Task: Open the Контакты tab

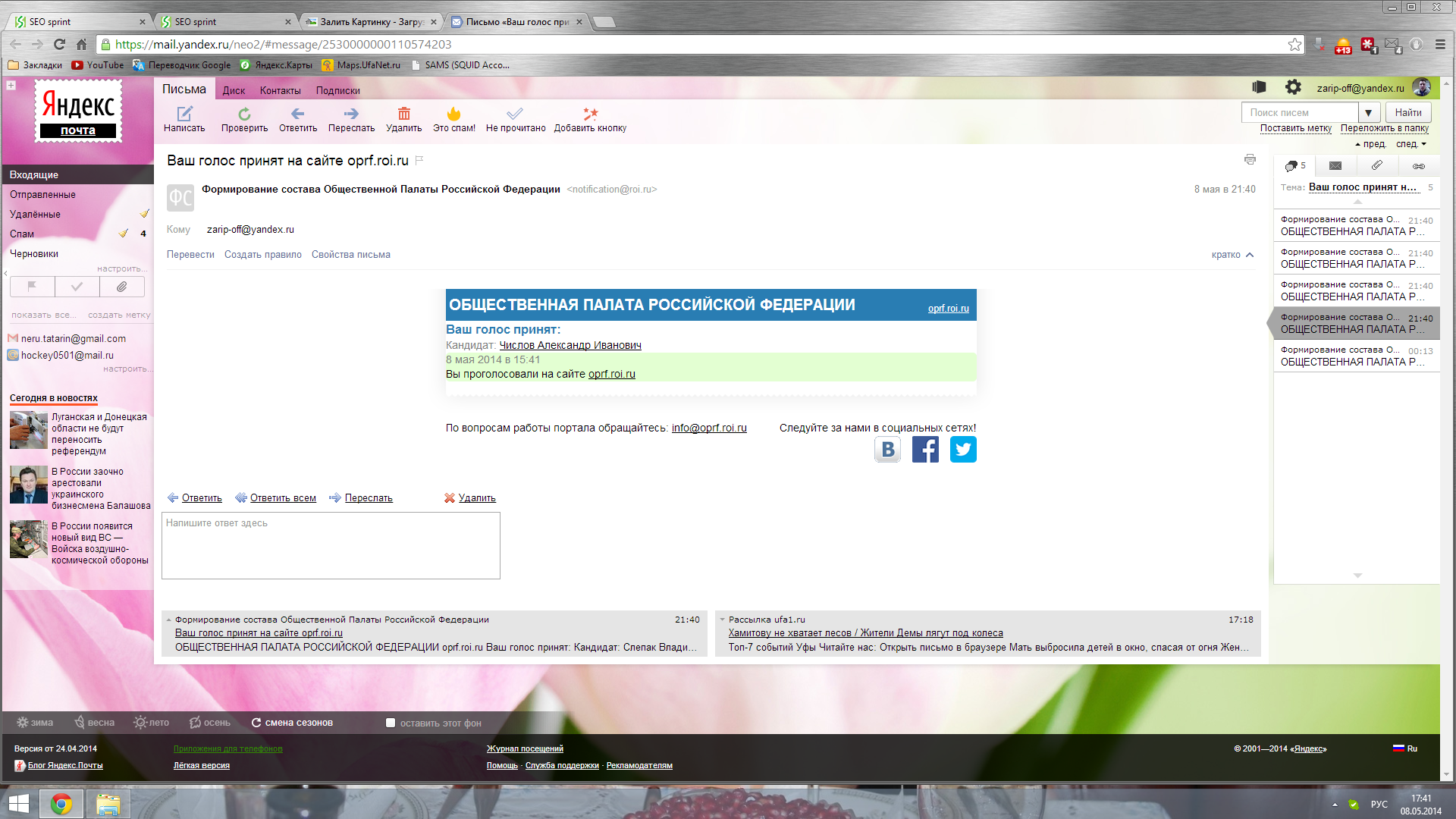Action: click(280, 90)
